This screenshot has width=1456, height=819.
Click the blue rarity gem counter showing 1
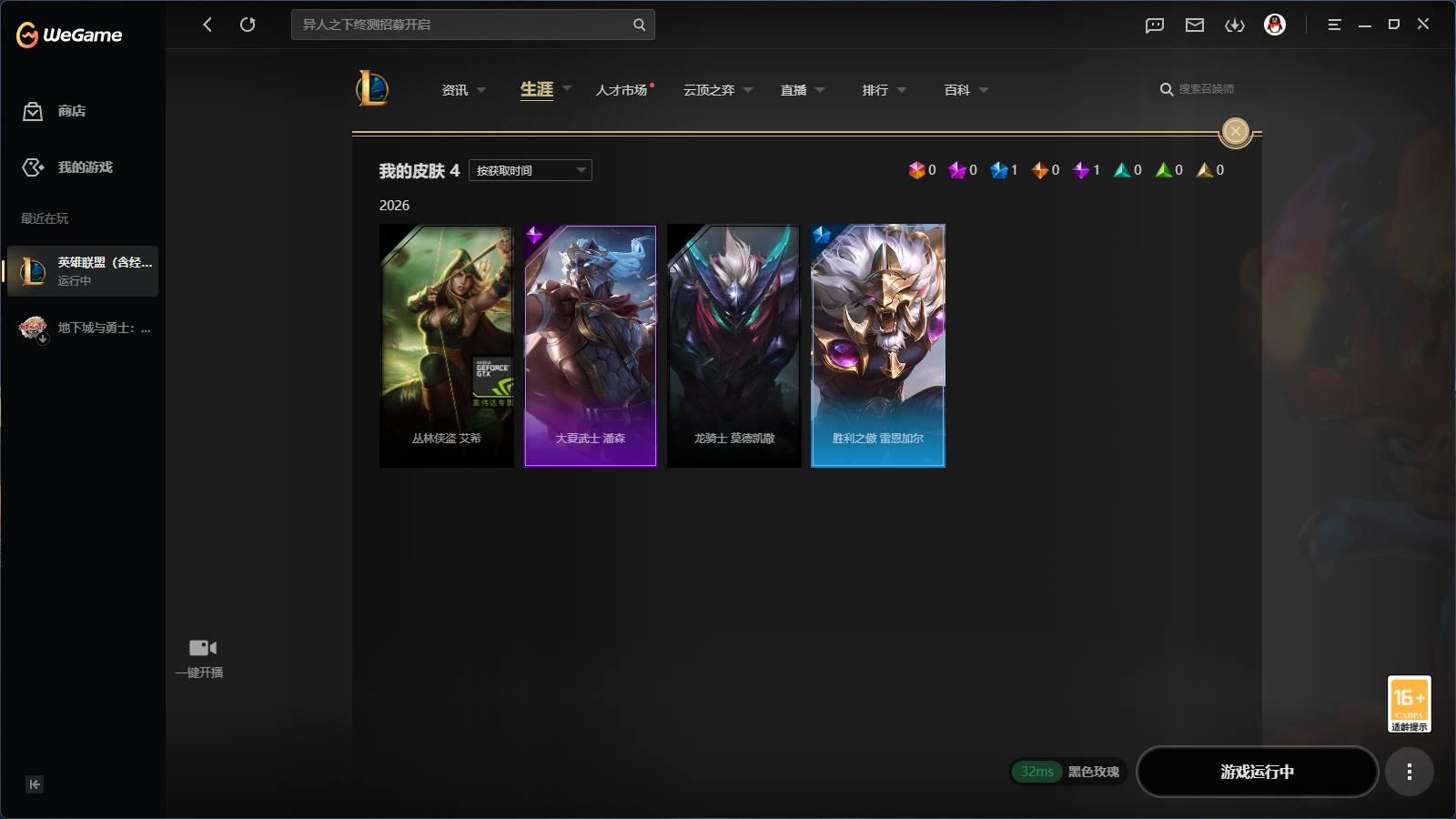pyautogui.click(x=1005, y=170)
